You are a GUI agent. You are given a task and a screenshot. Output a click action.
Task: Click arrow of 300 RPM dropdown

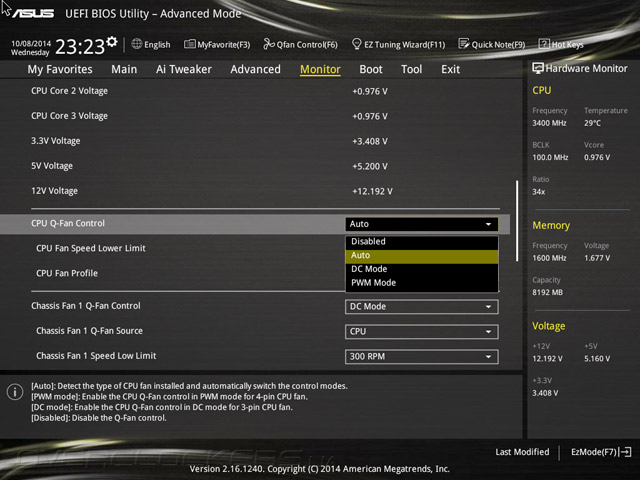[489, 357]
